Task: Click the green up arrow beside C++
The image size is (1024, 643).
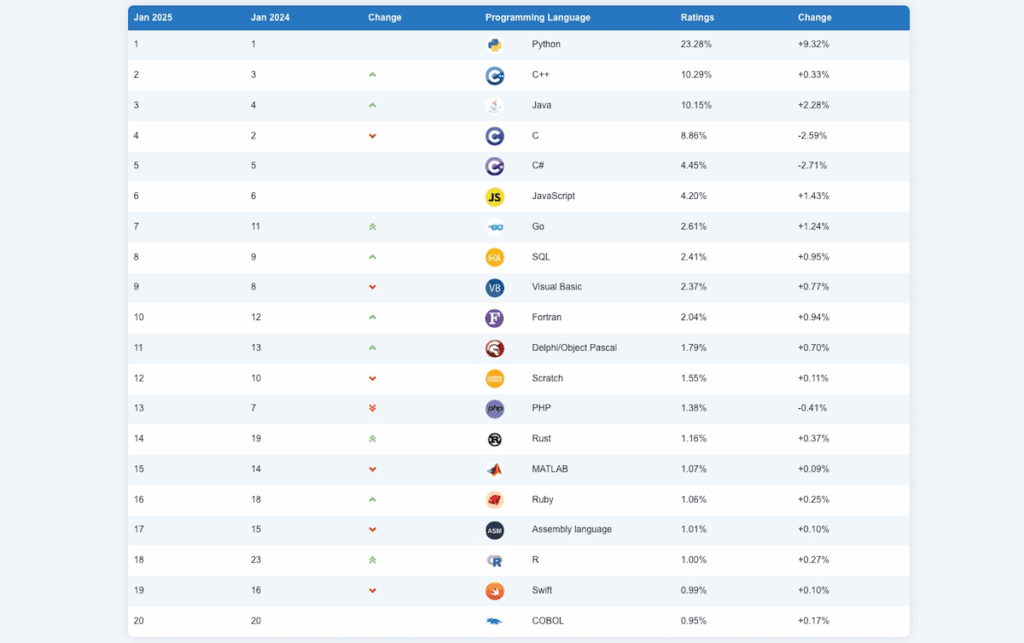Action: pos(372,75)
